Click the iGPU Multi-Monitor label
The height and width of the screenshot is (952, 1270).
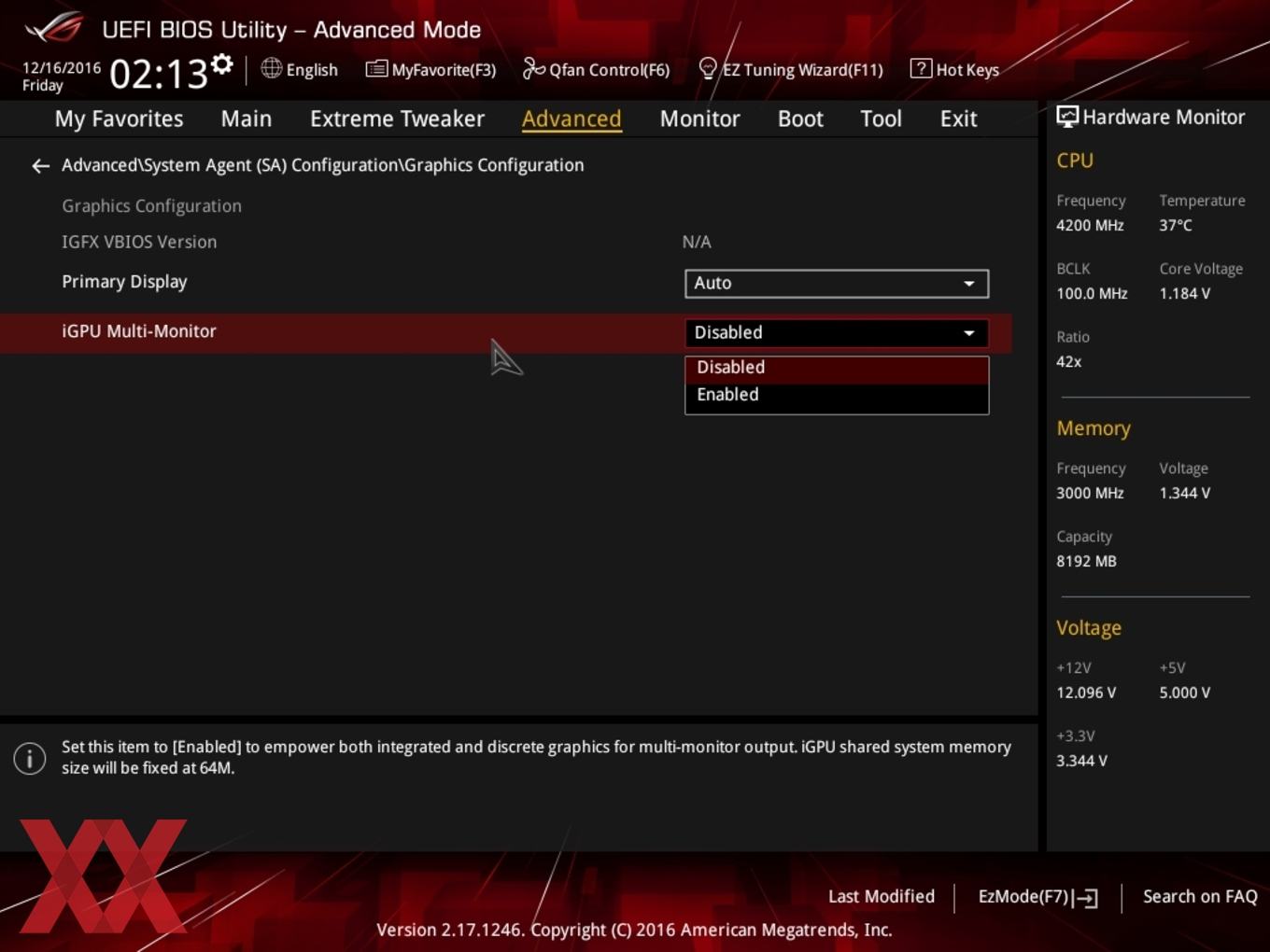(x=139, y=331)
